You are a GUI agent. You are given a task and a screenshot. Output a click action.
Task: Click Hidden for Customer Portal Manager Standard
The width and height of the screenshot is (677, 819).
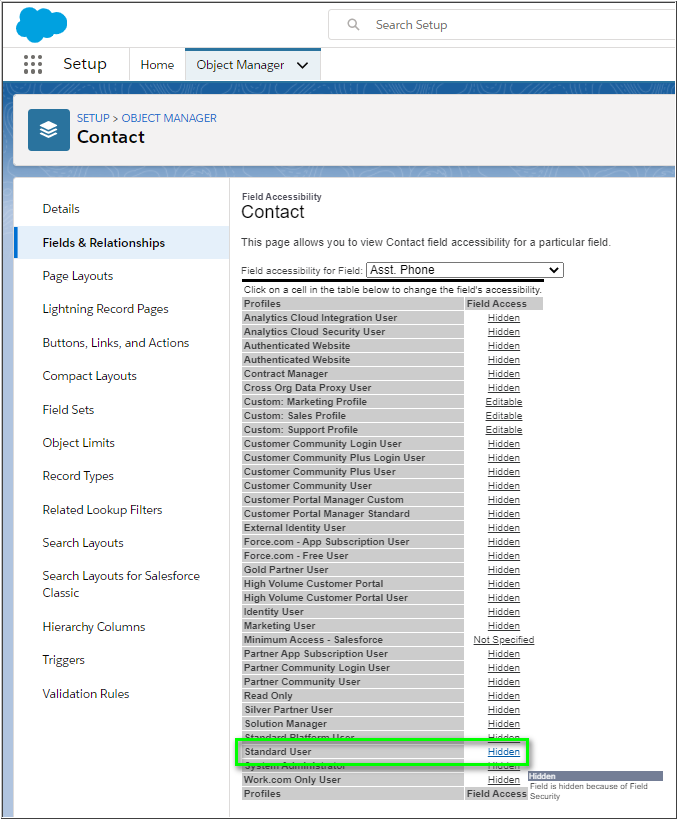click(x=504, y=514)
